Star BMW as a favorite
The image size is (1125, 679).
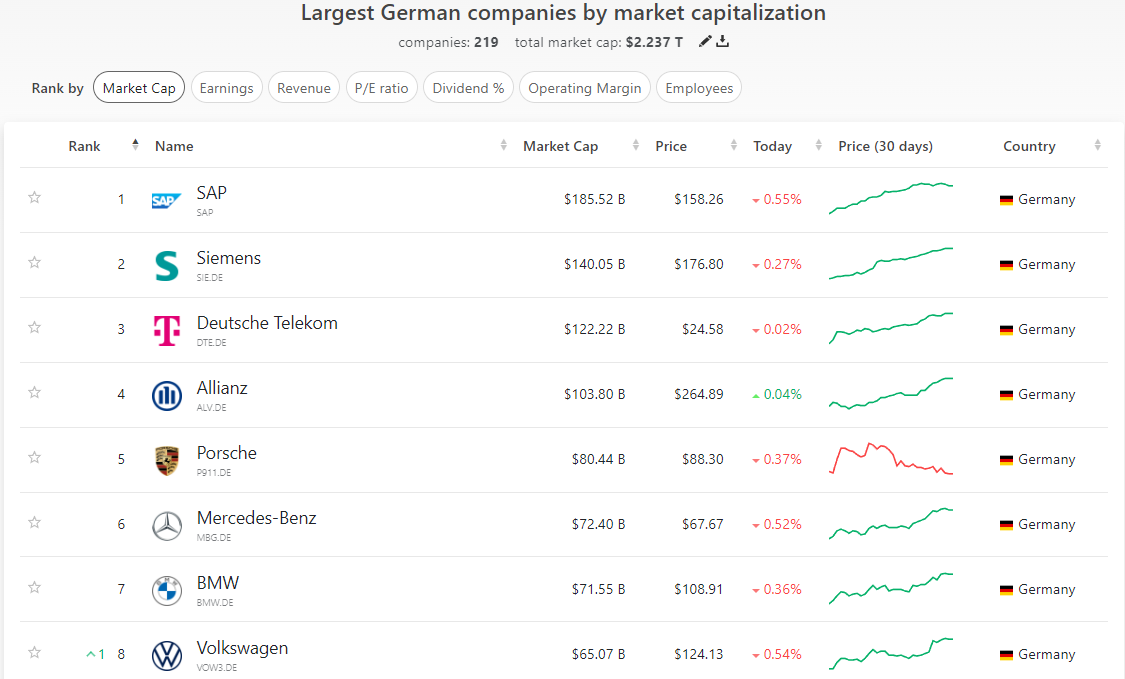click(35, 588)
